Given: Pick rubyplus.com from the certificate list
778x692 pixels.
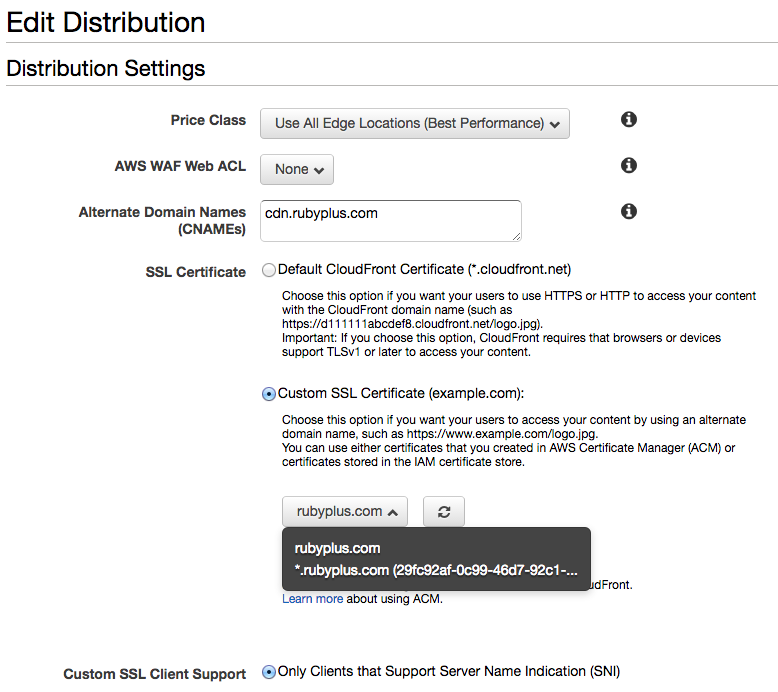Looking at the screenshot, I should [x=337, y=548].
